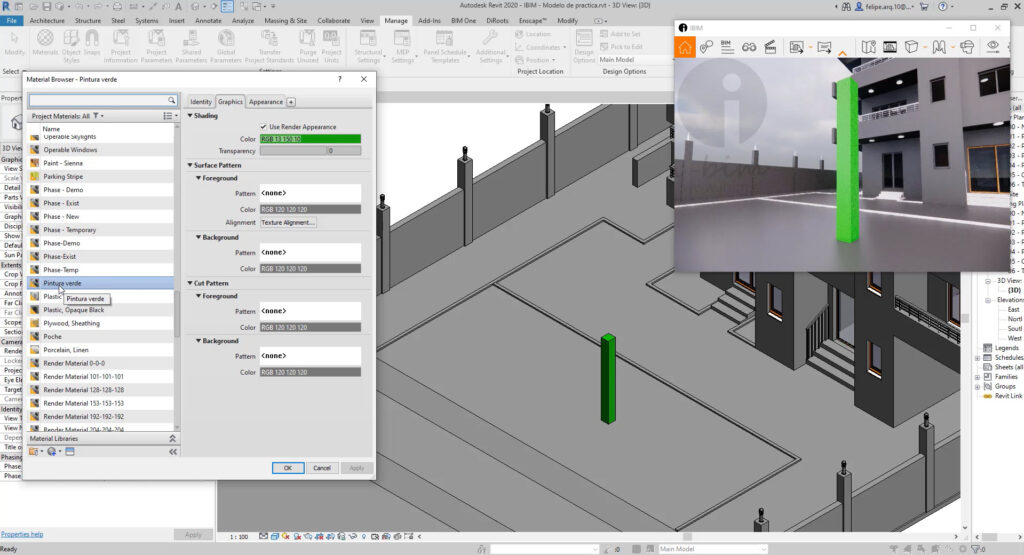Open the binoculars tool in IBIM toolbar
Viewport: 1024px width, 555px height.
[x=748, y=47]
